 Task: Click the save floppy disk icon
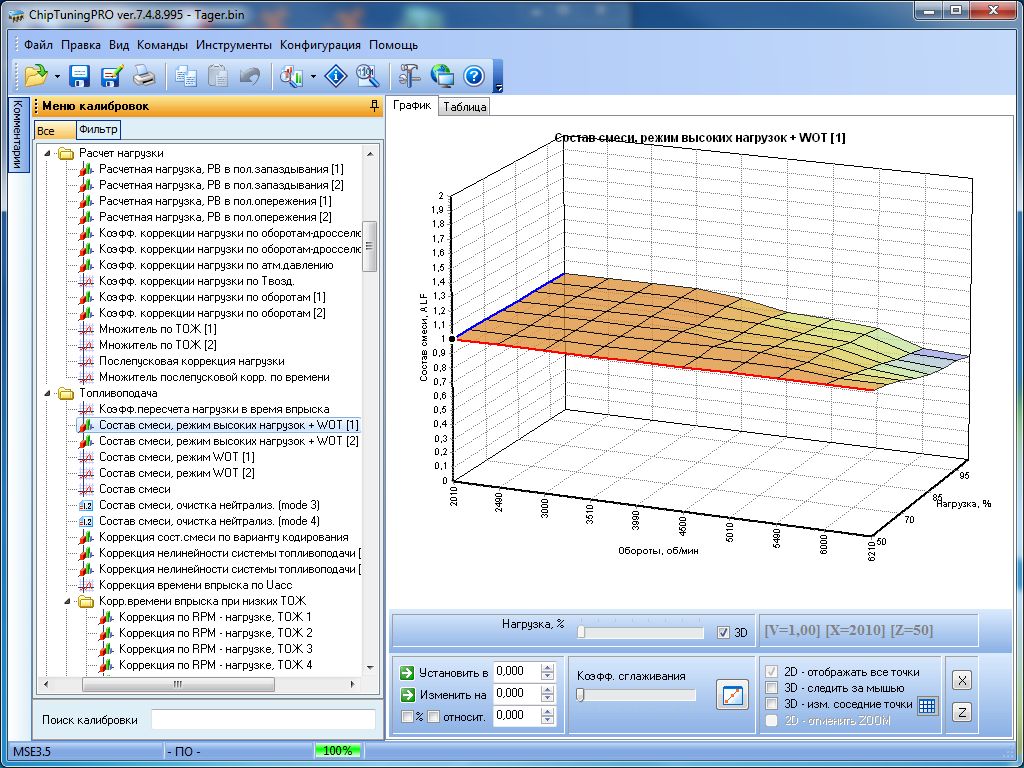tap(80, 75)
